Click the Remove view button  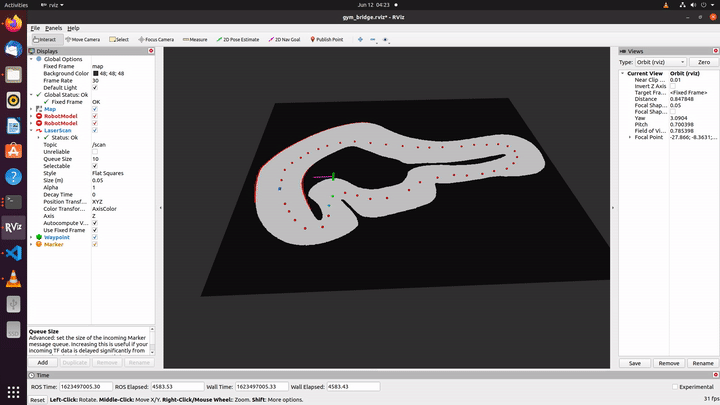(x=669, y=363)
